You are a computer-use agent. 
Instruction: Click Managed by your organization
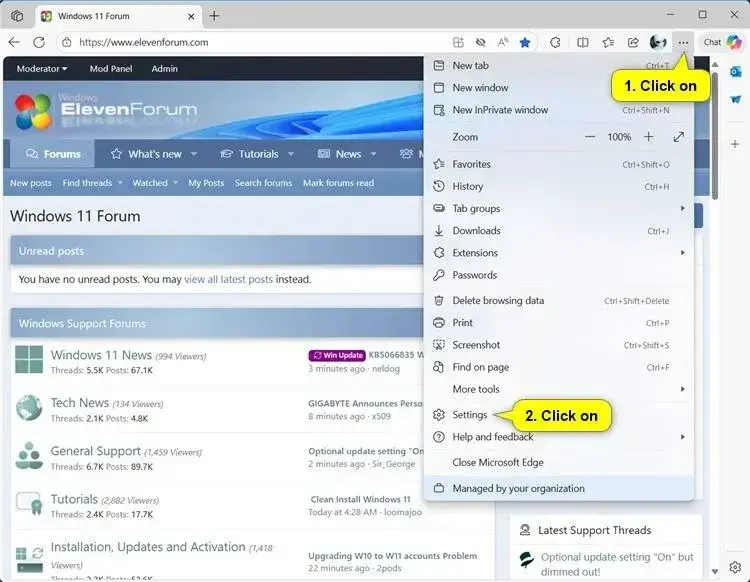559,488
